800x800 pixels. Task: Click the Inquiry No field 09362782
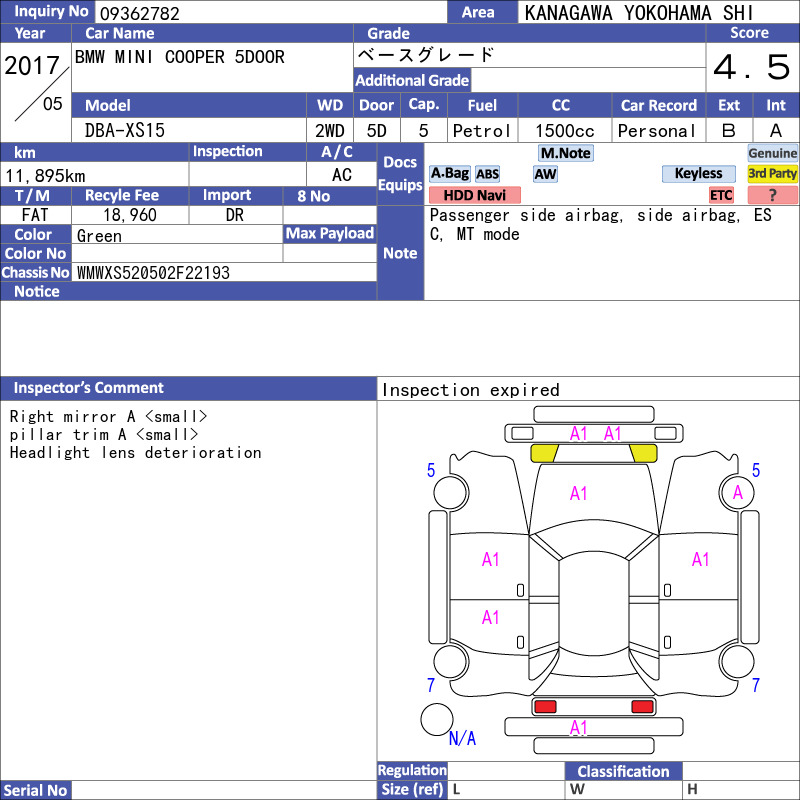point(271,13)
